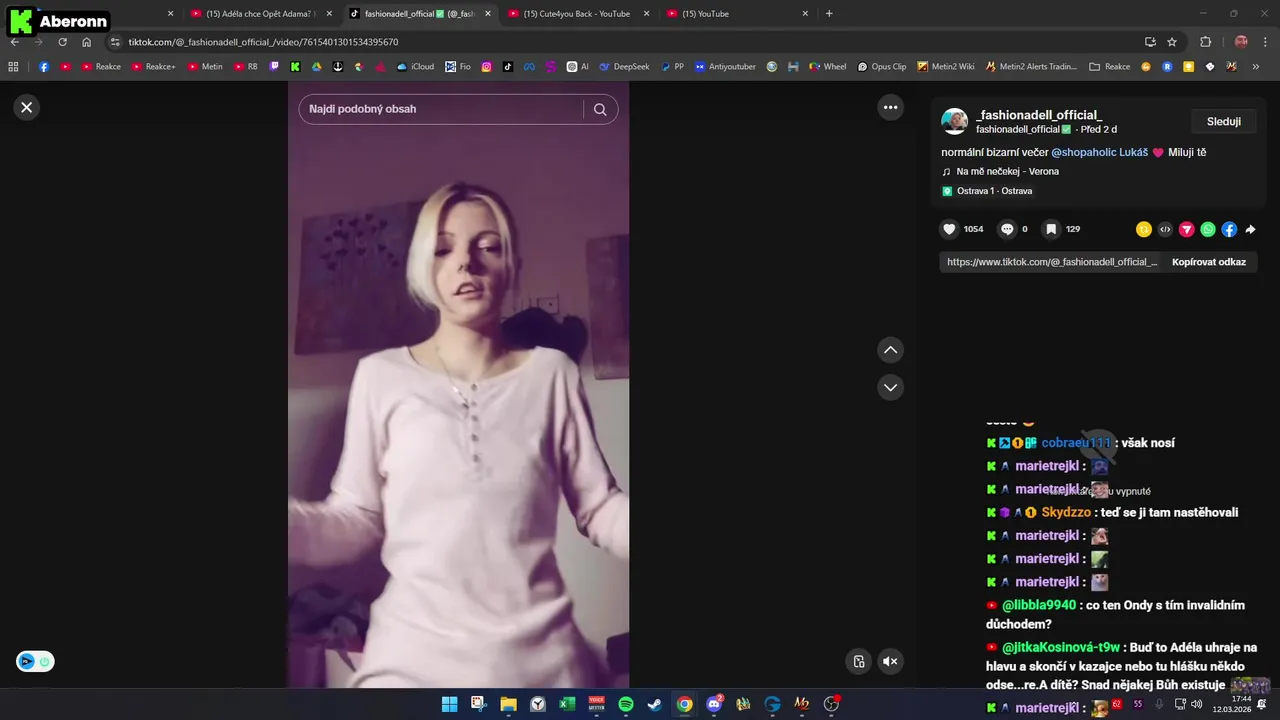
Task: Open the Chrome profile avatar
Action: click(x=1241, y=42)
